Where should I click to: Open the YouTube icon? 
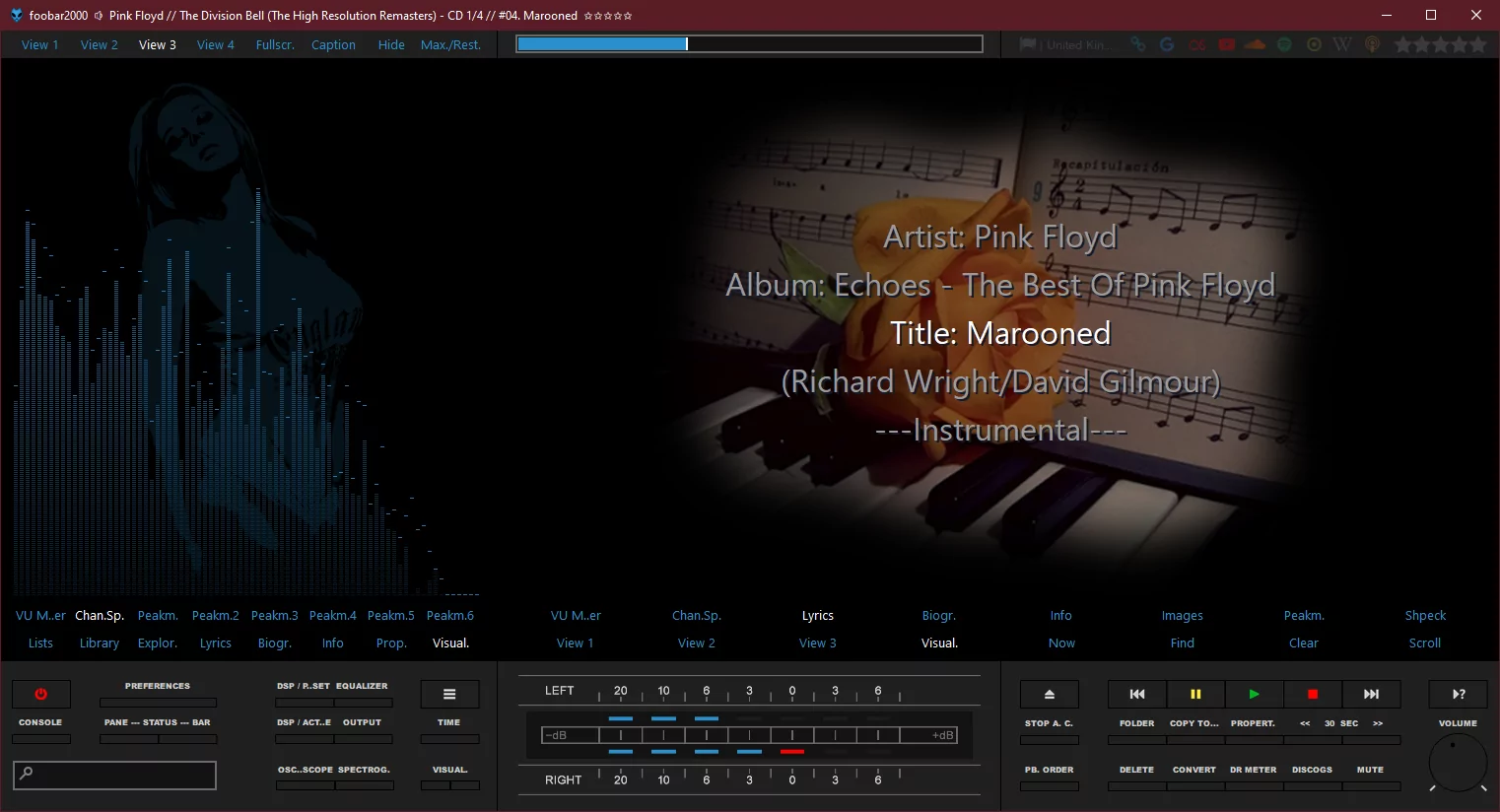coord(1226,44)
